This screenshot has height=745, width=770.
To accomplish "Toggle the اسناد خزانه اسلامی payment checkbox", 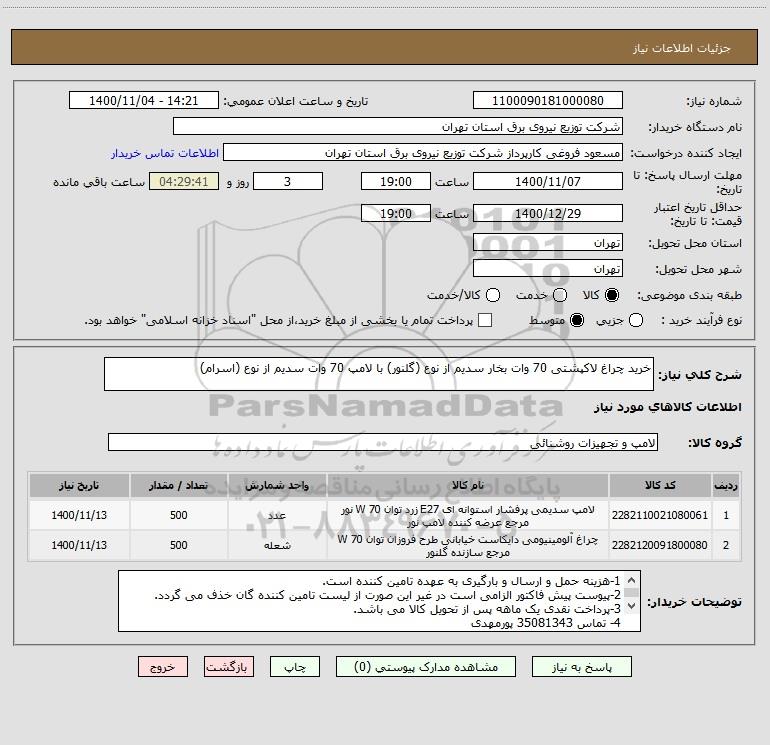I will pos(485,320).
